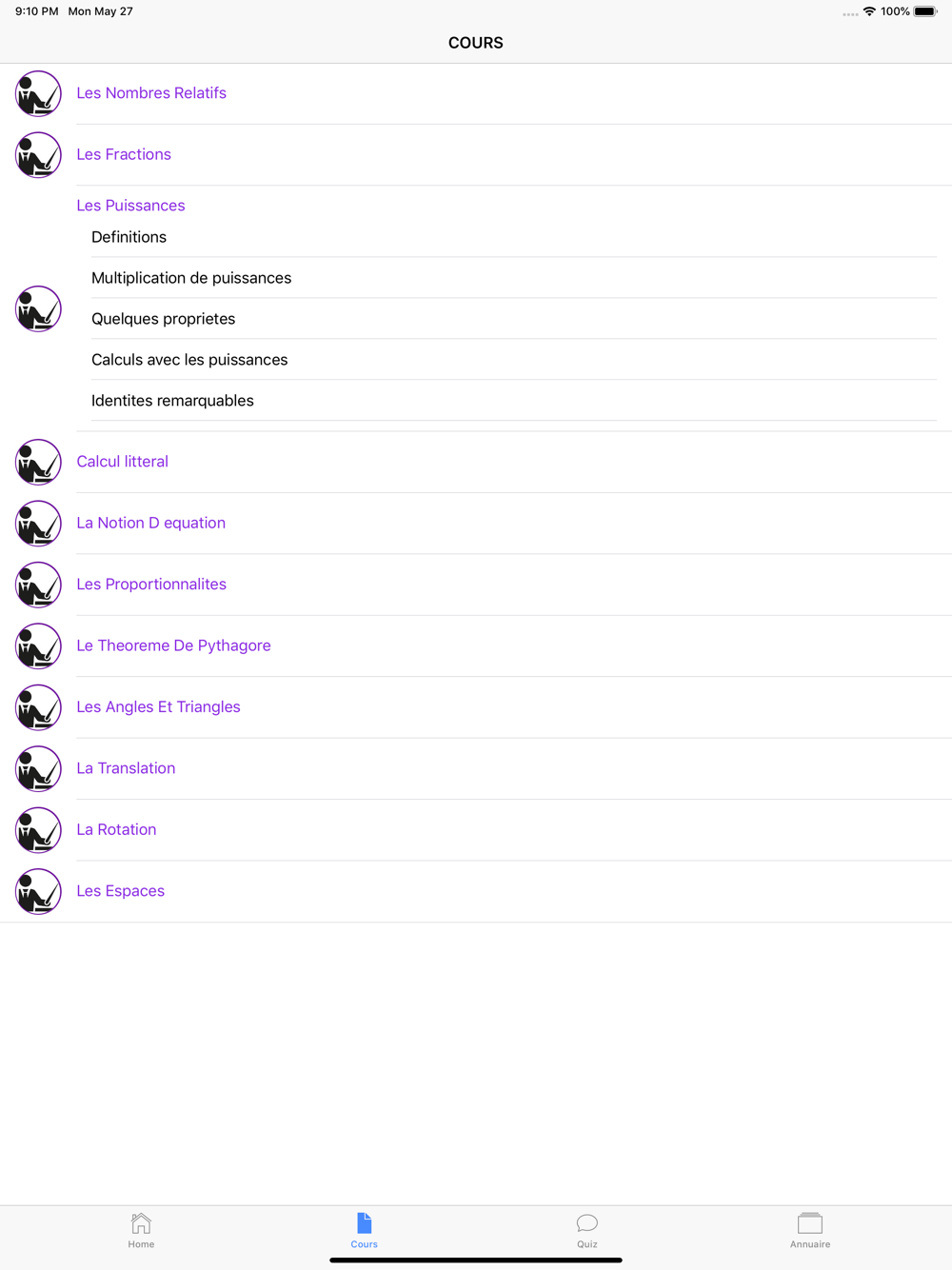952x1270 pixels.
Task: Select the Cours document icon
Action: [x=364, y=1223]
